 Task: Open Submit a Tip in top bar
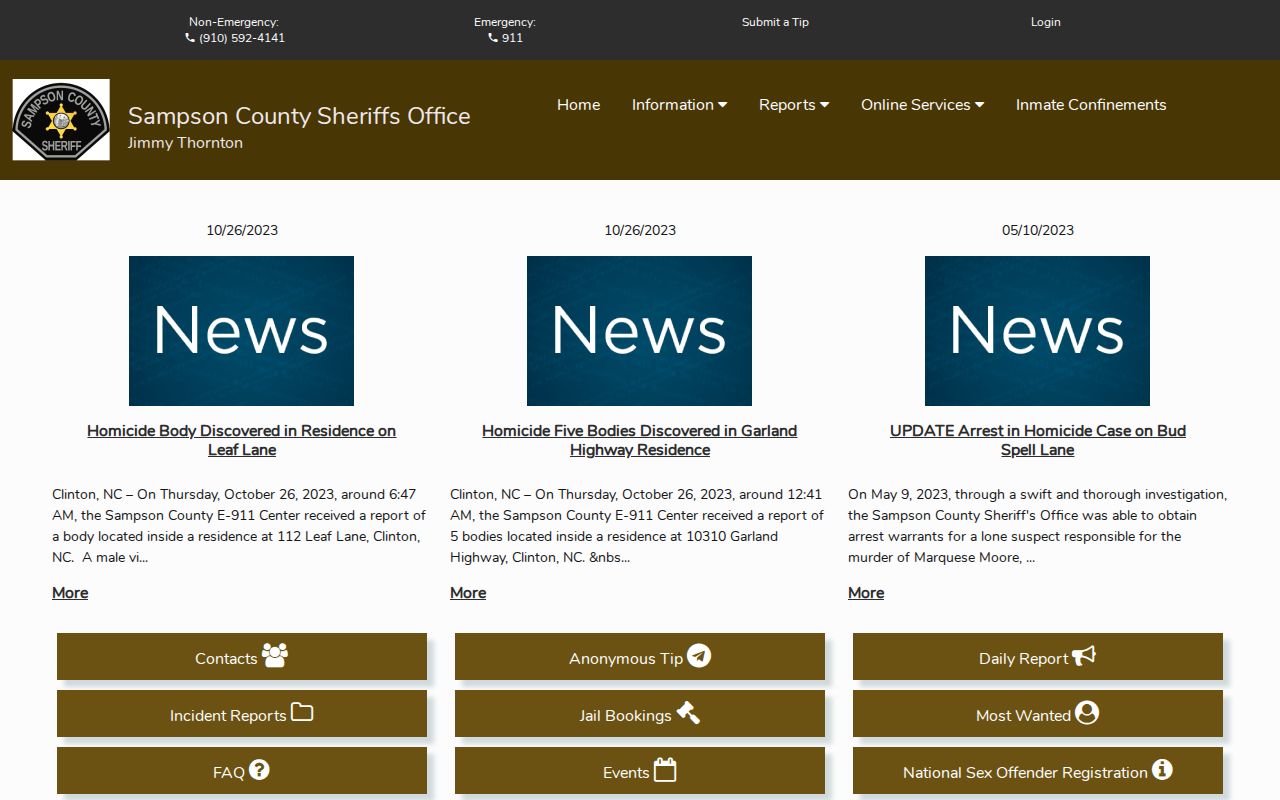(x=775, y=22)
